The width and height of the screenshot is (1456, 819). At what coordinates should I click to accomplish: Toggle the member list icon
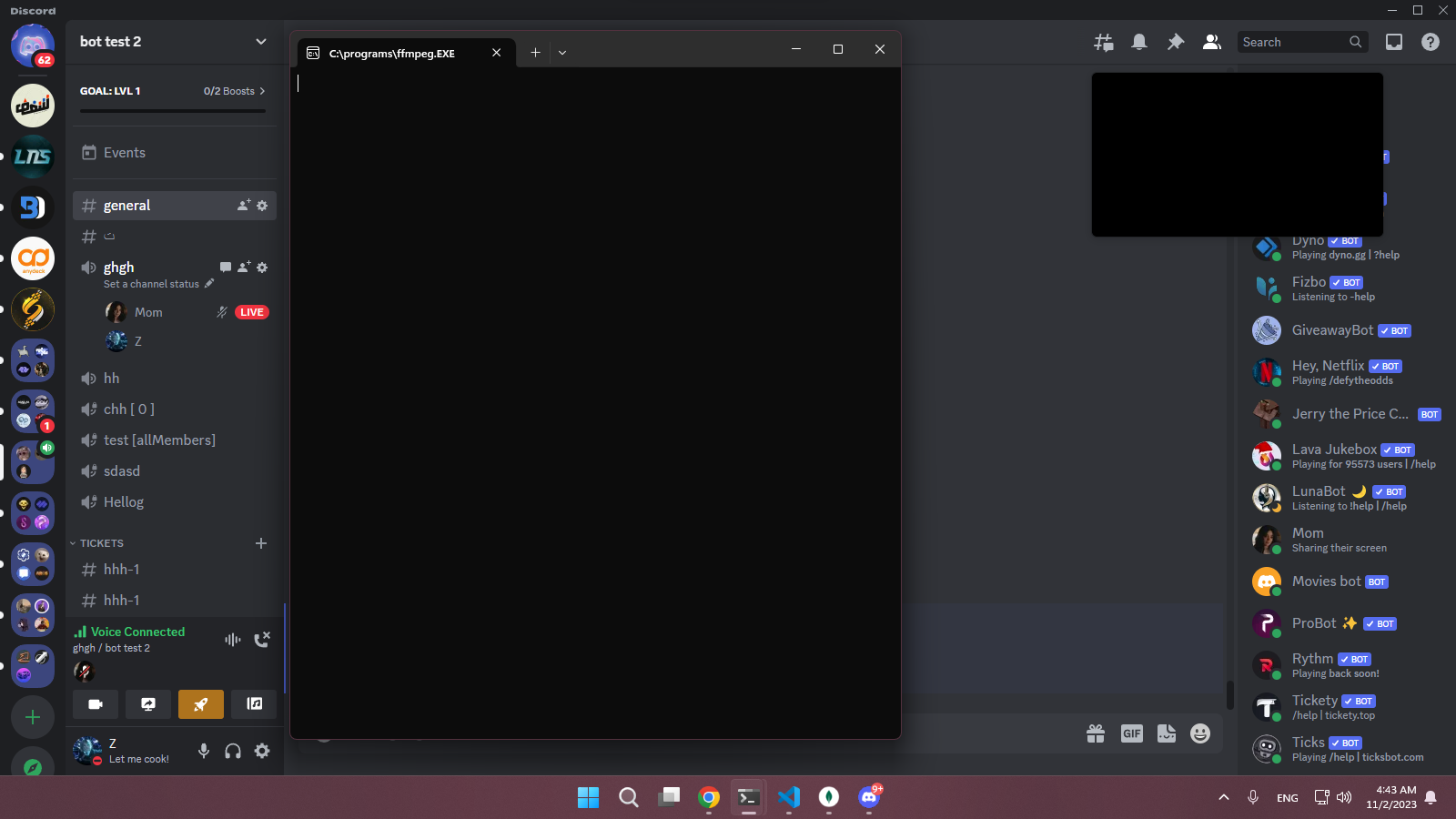click(x=1212, y=42)
